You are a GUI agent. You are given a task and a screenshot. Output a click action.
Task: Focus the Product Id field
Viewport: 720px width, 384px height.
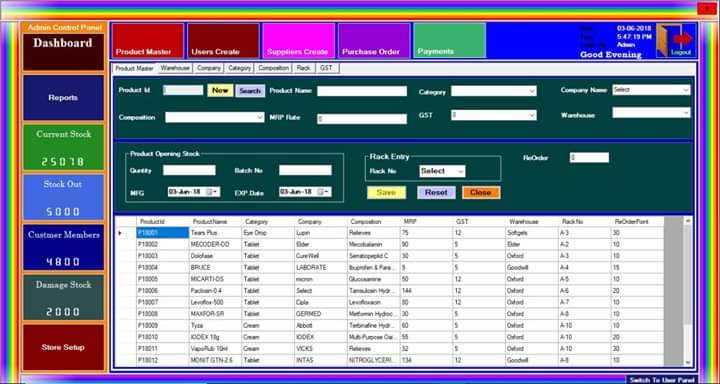[x=183, y=90]
